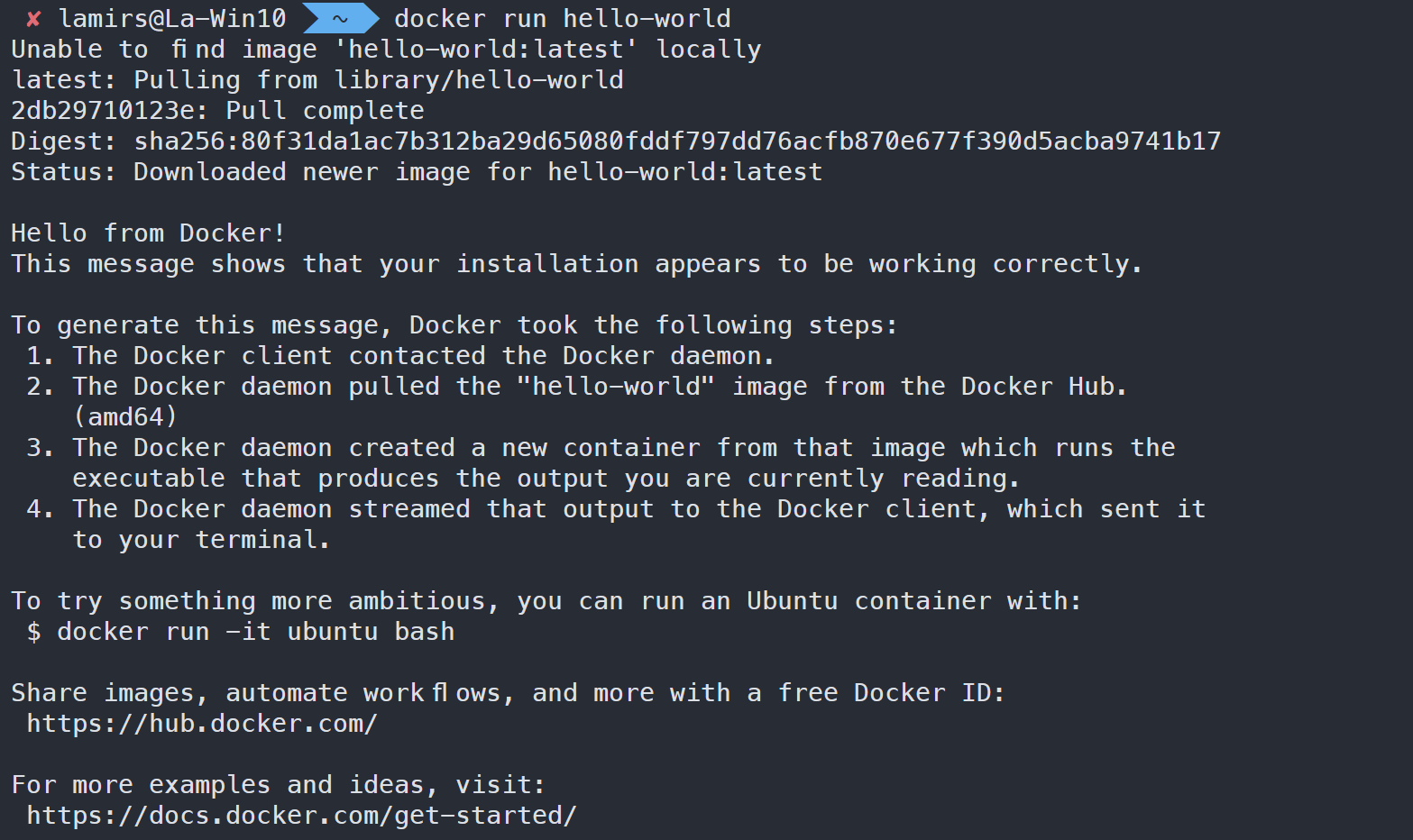Click the 'Share images, automate workflows' line
The image size is (1413, 840).
[x=508, y=693]
